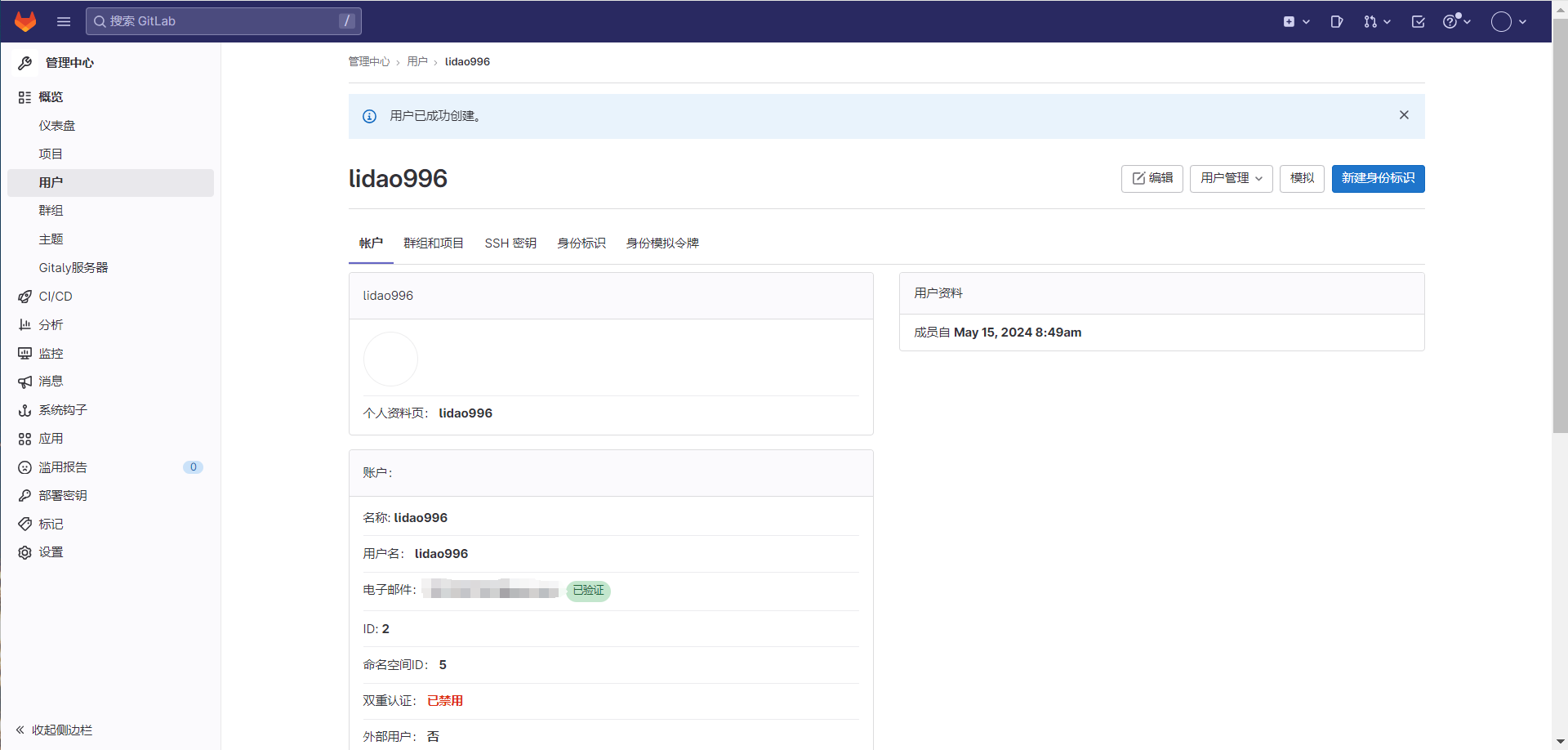Click the 消息 megaphone icon
The width and height of the screenshot is (1568, 750).
(x=24, y=382)
